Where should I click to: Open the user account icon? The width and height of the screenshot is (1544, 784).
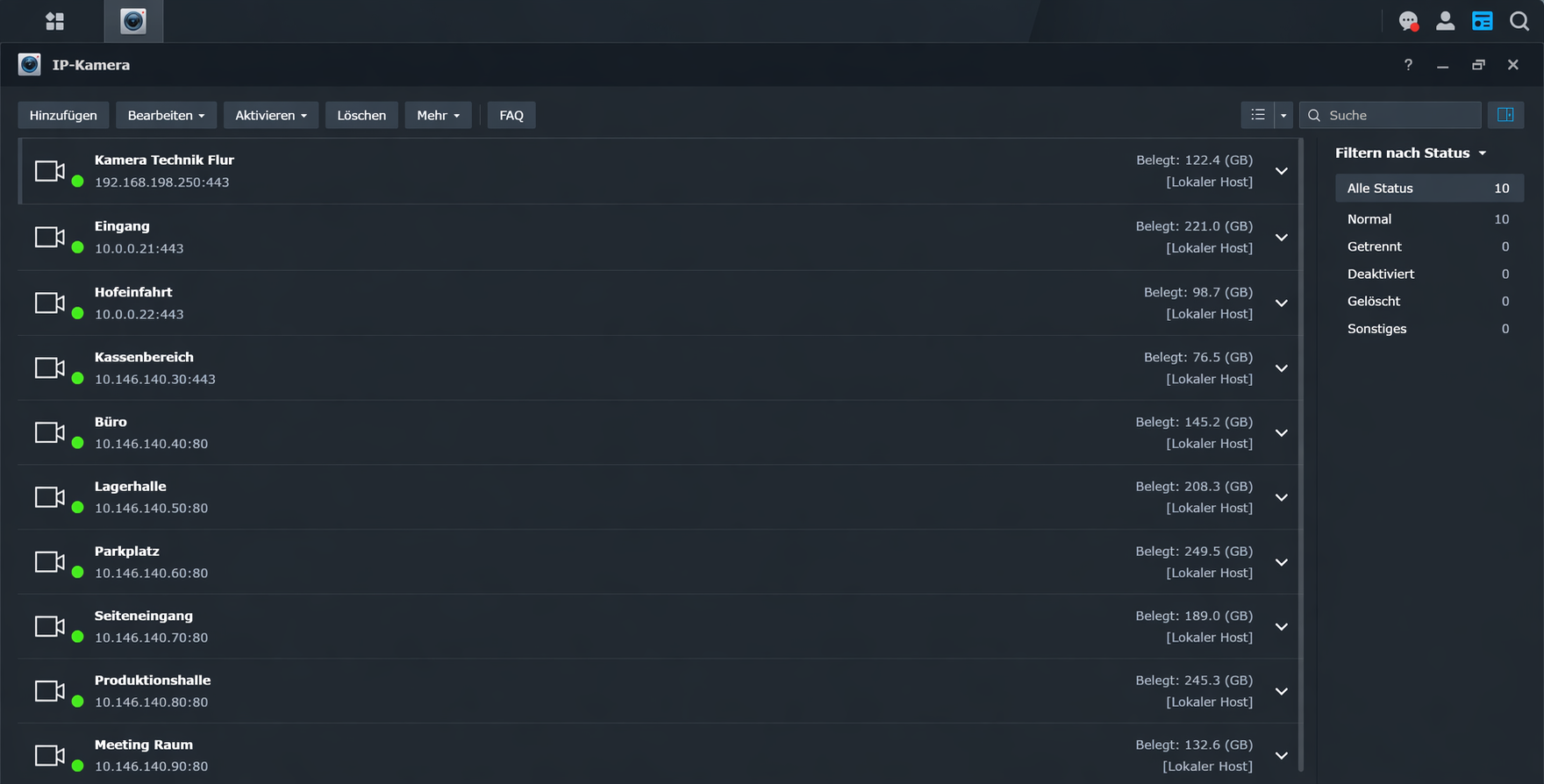(1445, 21)
